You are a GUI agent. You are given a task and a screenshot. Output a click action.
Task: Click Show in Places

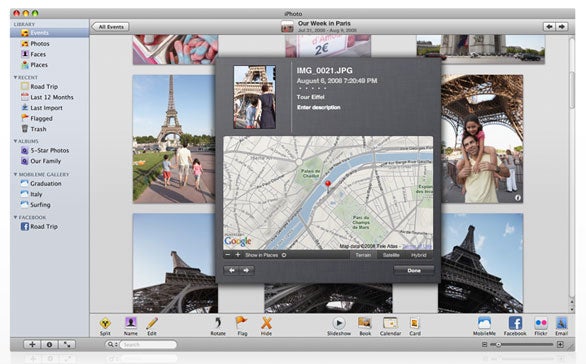(265, 255)
